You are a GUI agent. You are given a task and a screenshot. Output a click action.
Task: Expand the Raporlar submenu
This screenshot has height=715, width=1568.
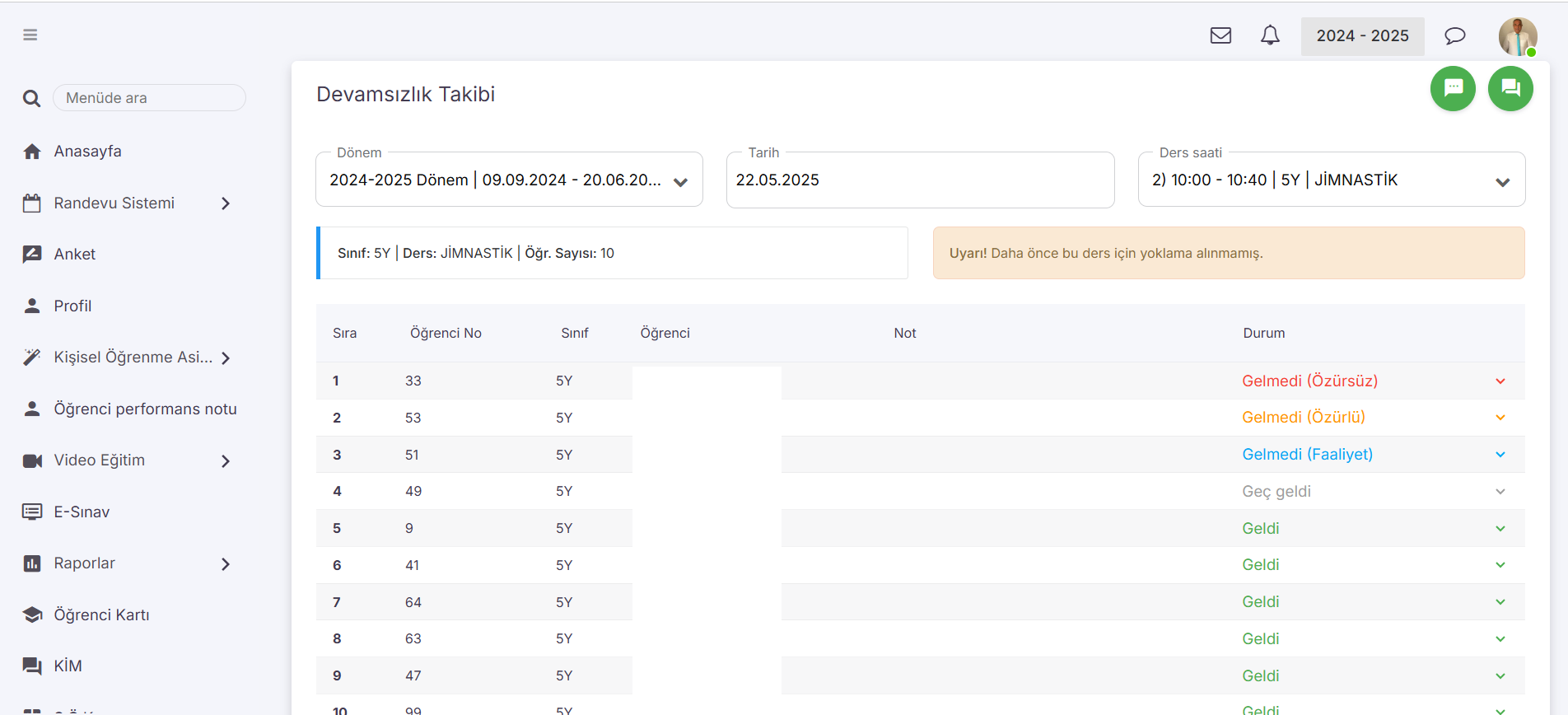pos(225,564)
